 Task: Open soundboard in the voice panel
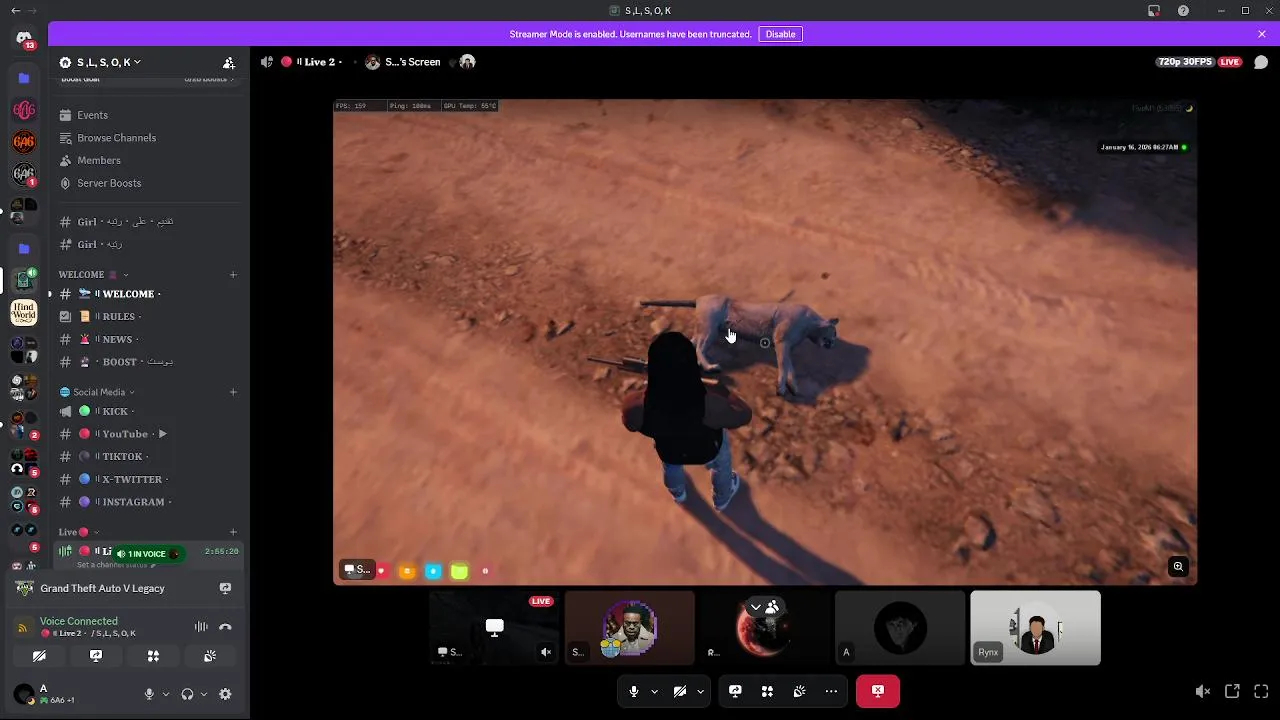point(210,656)
